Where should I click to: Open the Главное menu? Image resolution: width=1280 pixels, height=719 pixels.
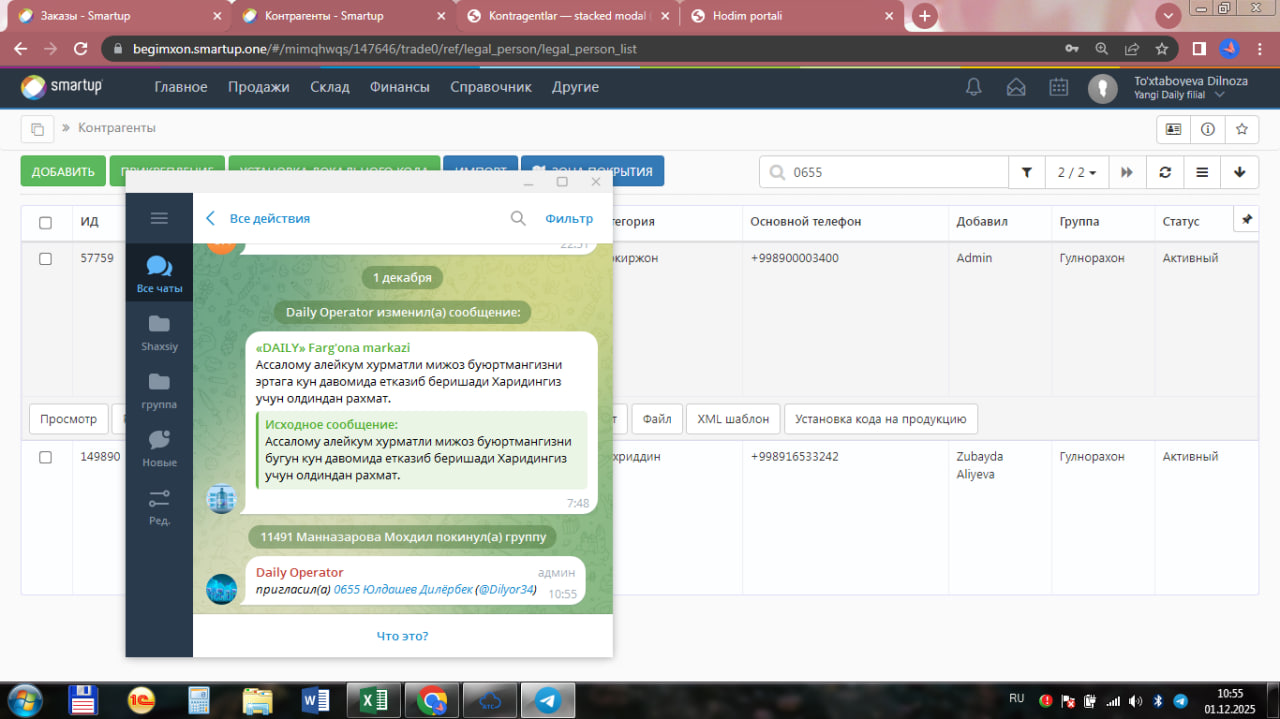click(181, 87)
